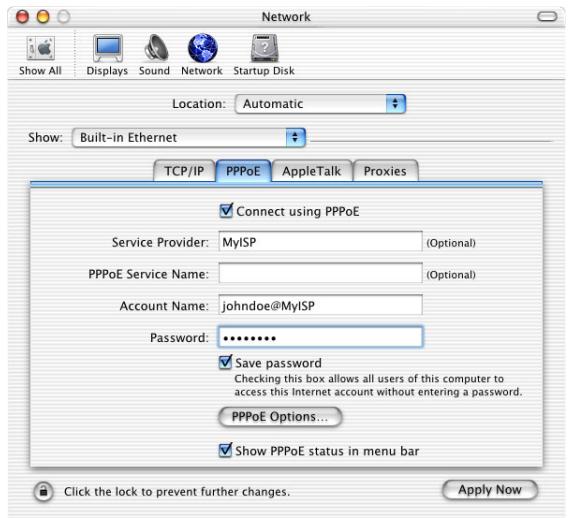Screen dimensions: 568x518
Task: Click the PPPoE Options button
Action: [280, 417]
